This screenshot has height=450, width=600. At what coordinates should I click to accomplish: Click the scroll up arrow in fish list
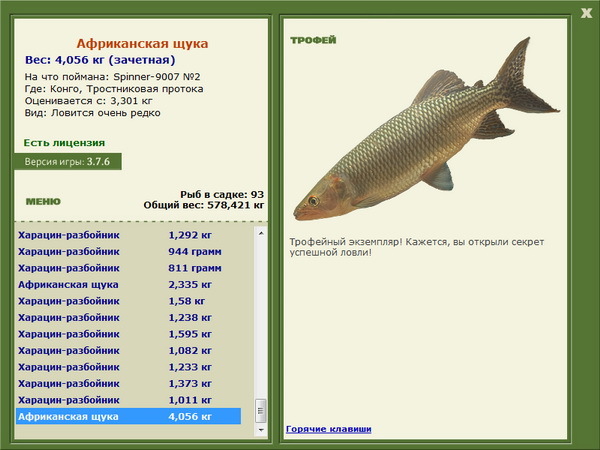pyautogui.click(x=261, y=233)
